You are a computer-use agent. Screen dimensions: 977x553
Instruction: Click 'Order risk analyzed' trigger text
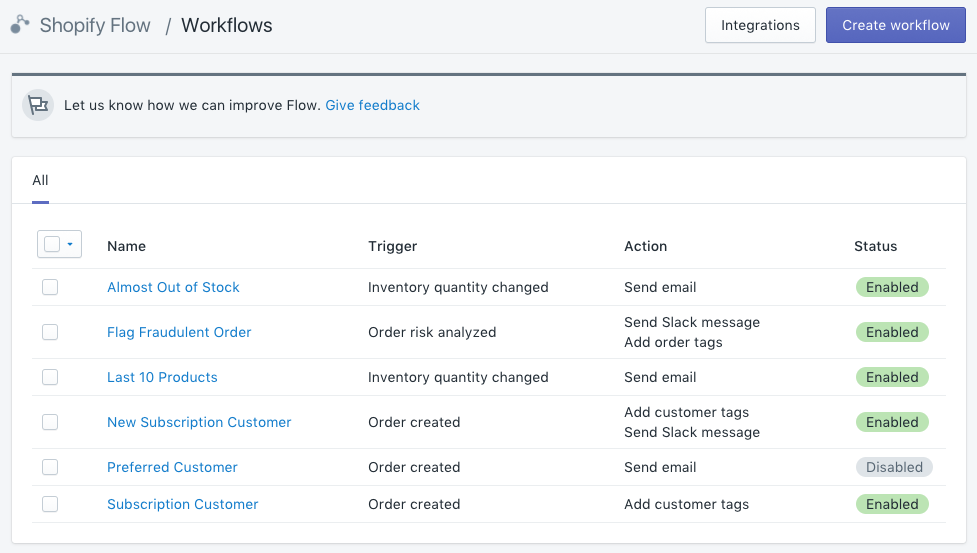click(x=432, y=332)
